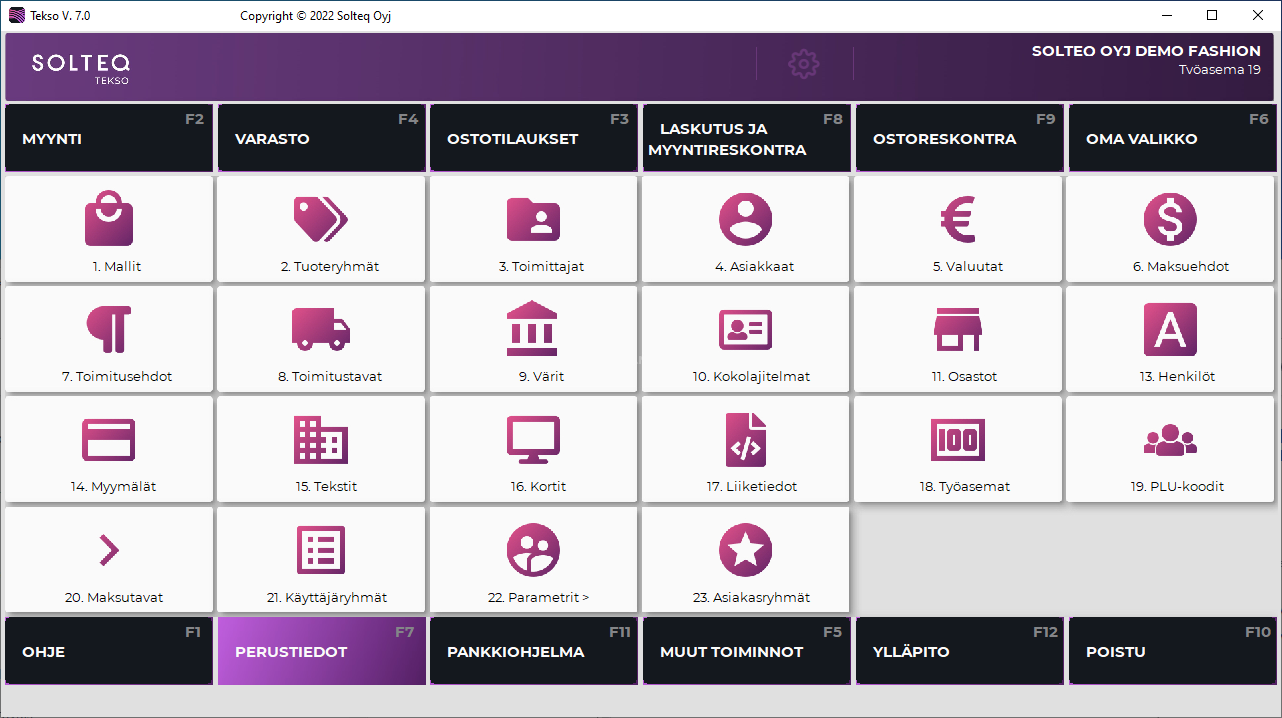Open the Maksutavat chevron tile
The height and width of the screenshot is (718, 1282).
(108, 560)
